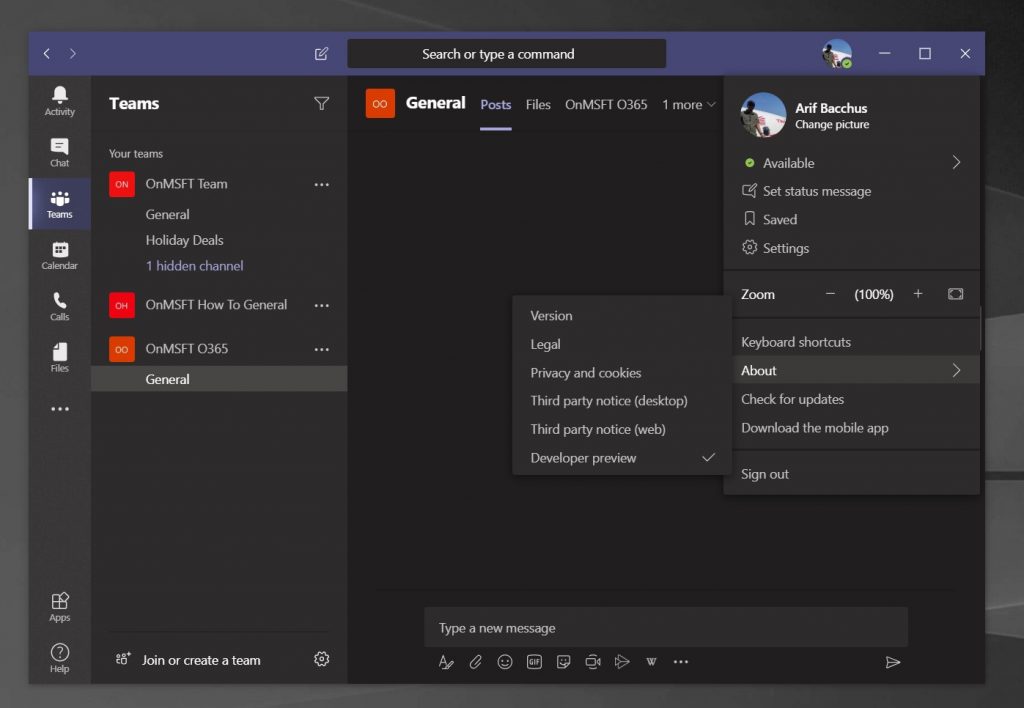Open more options for OnMSFT How To General

(321, 305)
